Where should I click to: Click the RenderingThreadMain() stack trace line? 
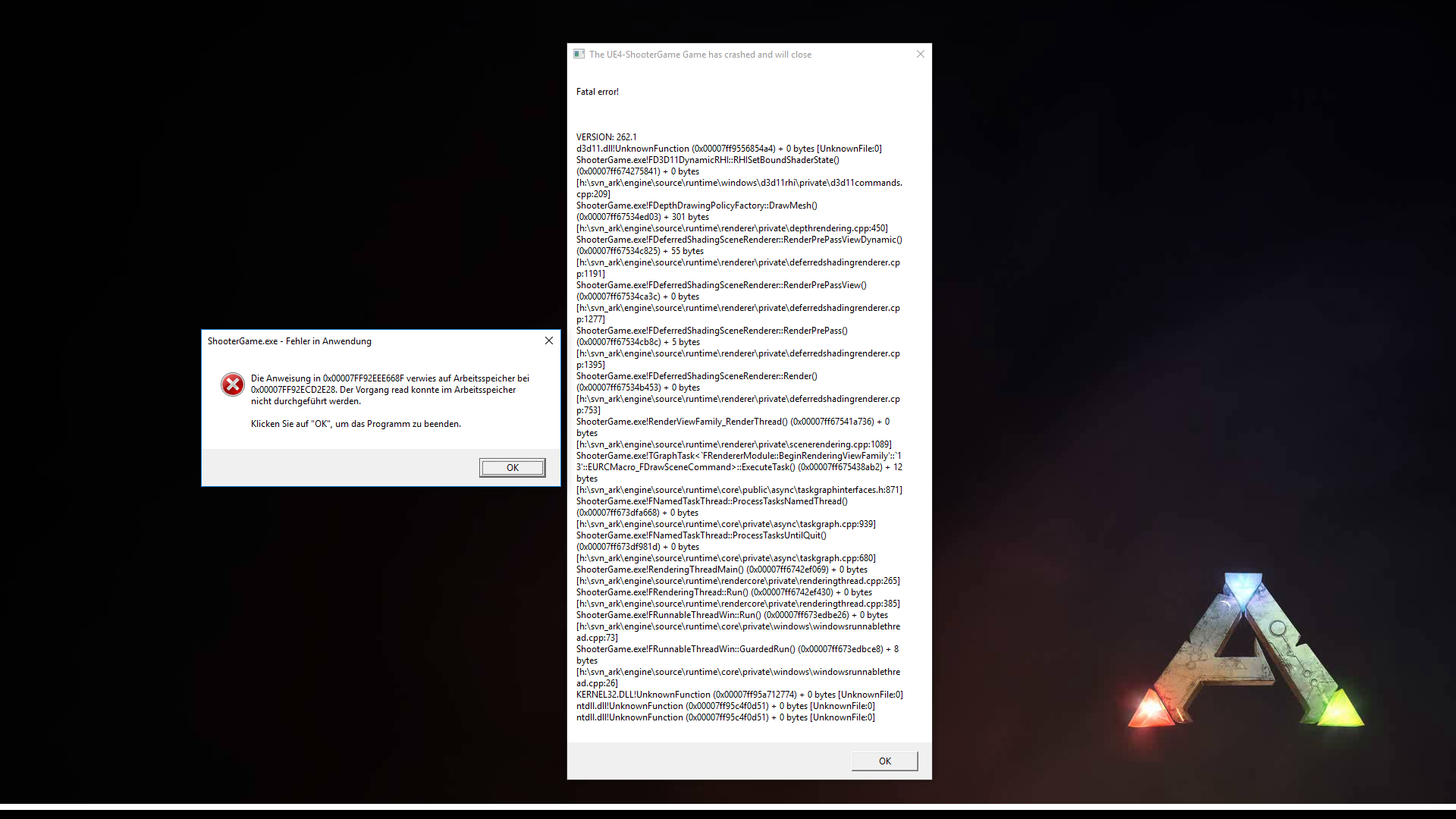(x=721, y=570)
